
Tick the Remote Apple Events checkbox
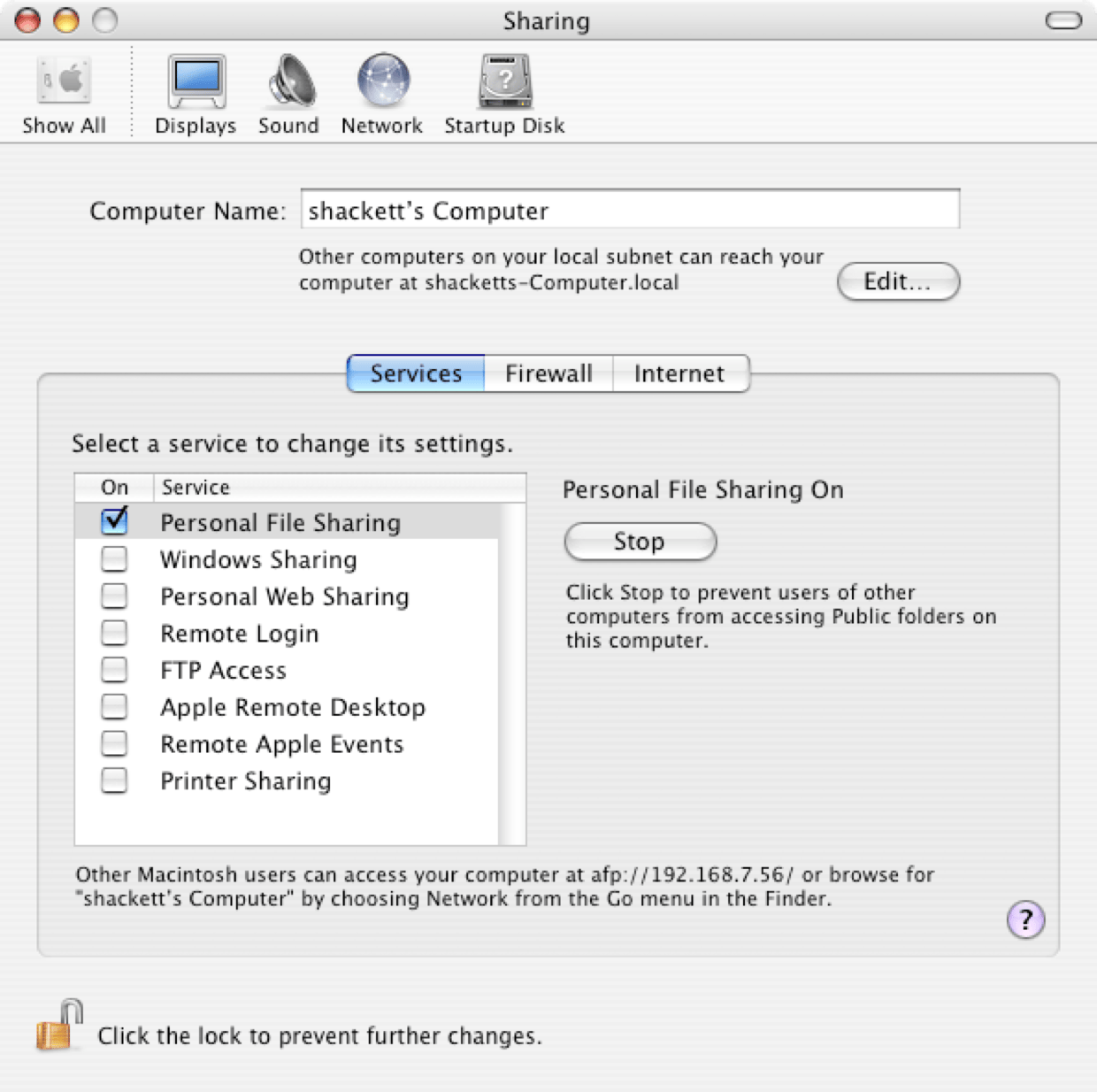114,743
